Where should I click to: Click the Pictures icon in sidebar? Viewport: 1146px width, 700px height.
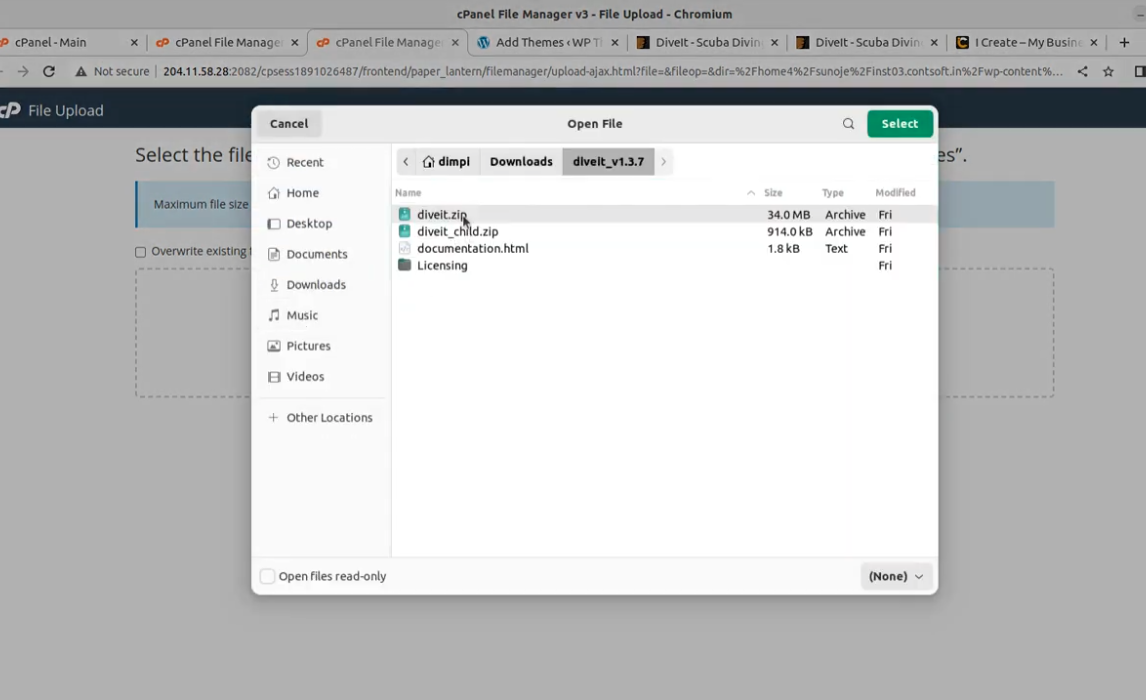273,346
